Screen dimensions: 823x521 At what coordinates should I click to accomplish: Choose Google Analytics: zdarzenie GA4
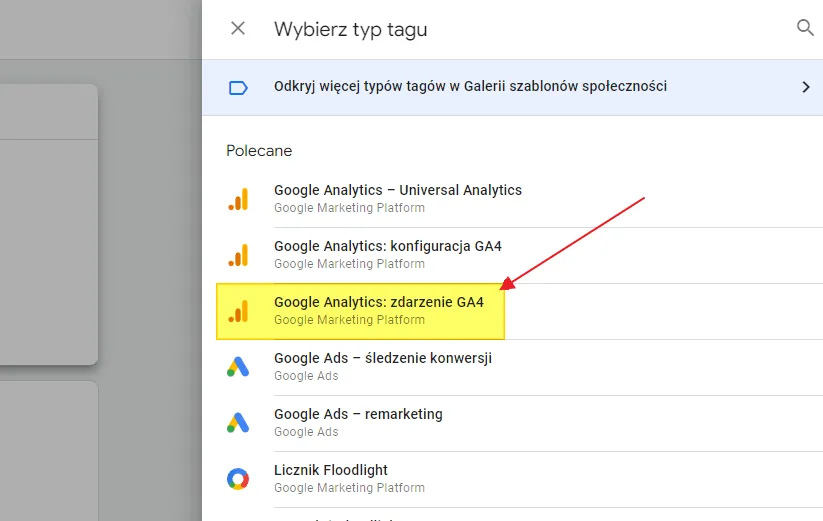[x=379, y=302]
